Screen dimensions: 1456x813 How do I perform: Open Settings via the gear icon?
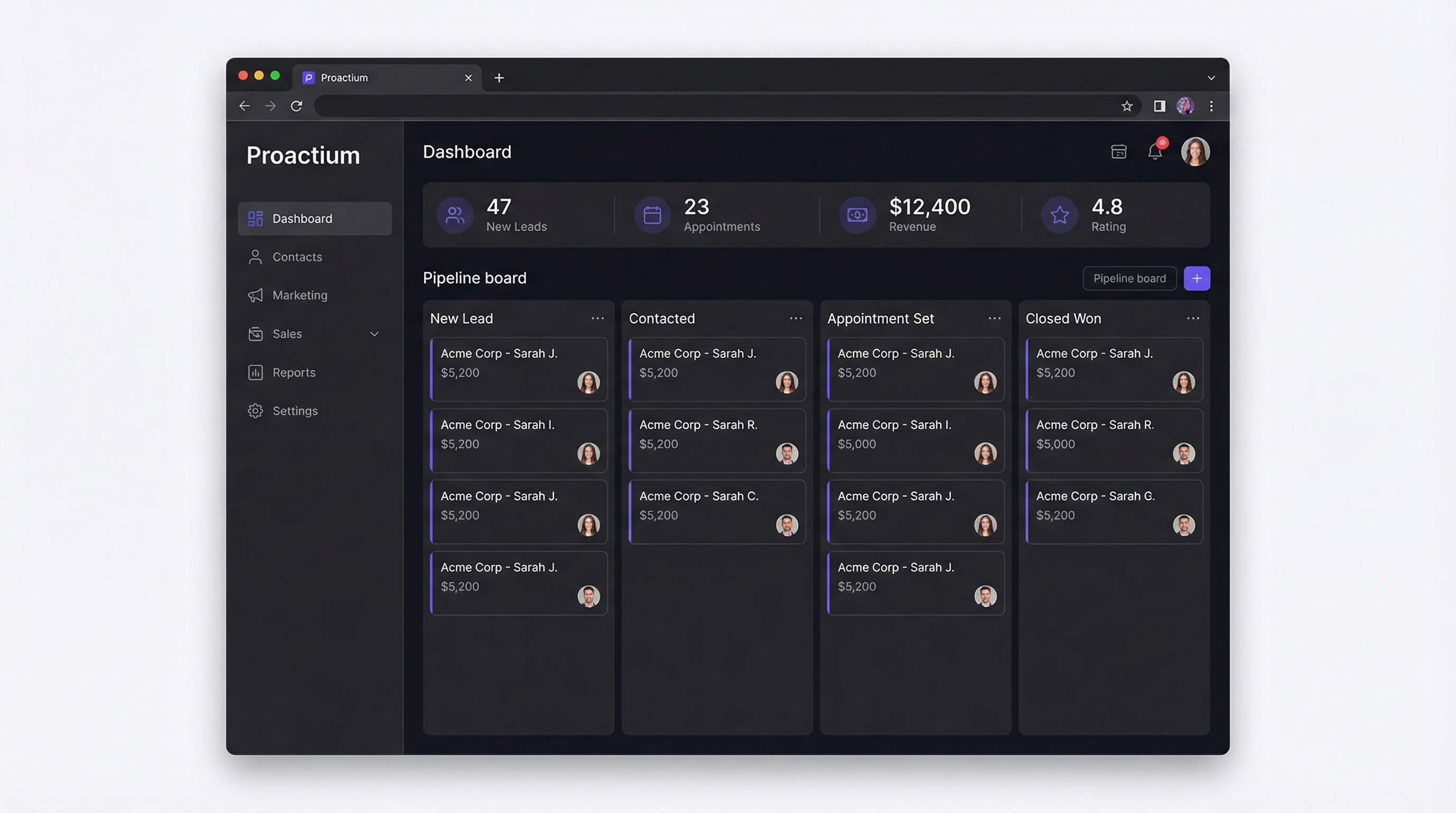pyautogui.click(x=256, y=410)
